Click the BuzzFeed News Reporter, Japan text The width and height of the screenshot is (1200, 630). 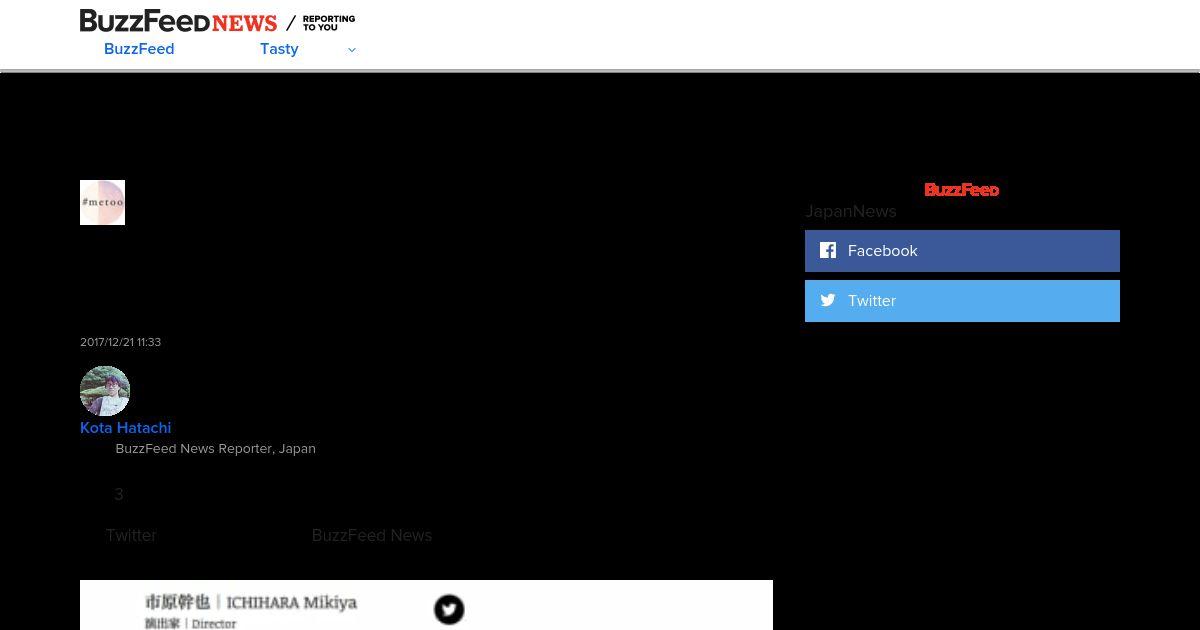(215, 448)
